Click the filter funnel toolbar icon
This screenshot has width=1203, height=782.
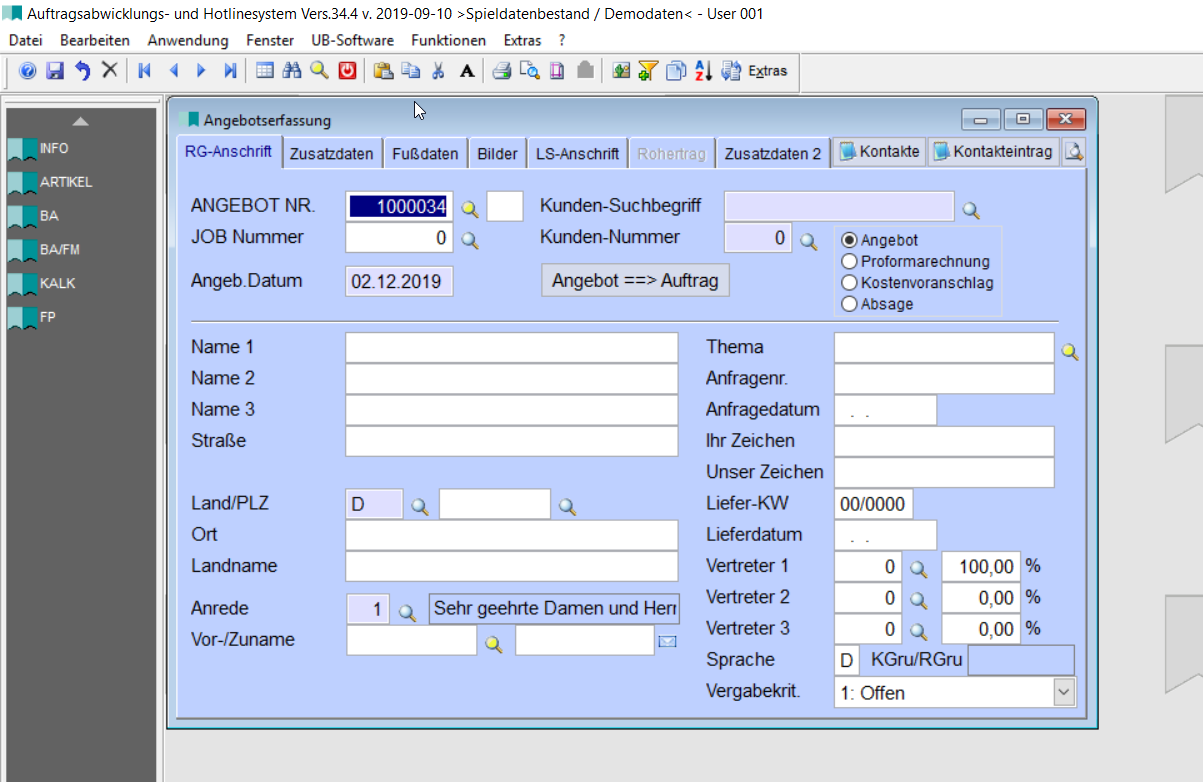tap(648, 71)
